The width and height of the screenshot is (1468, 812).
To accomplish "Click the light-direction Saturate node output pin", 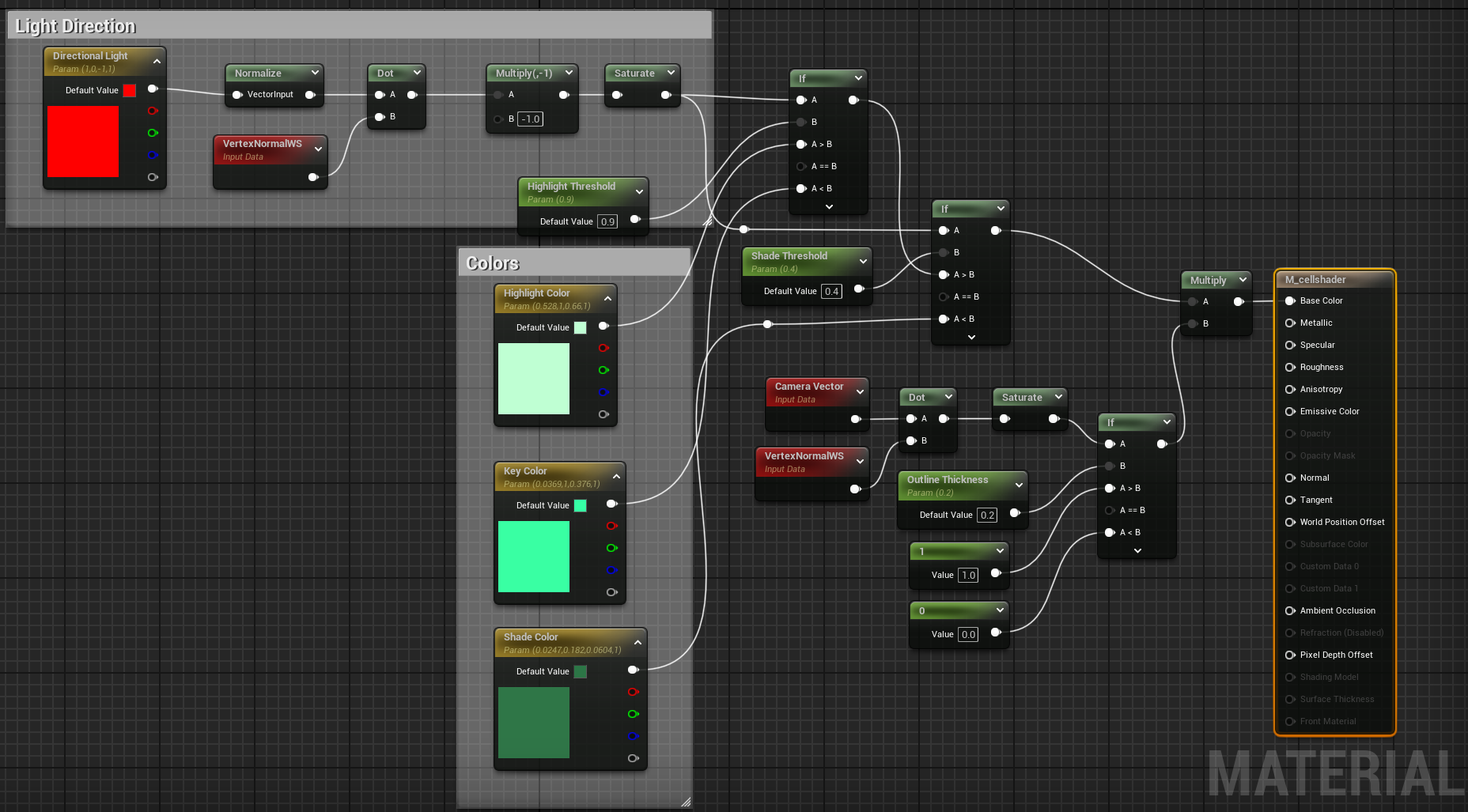I will pyautogui.click(x=666, y=95).
